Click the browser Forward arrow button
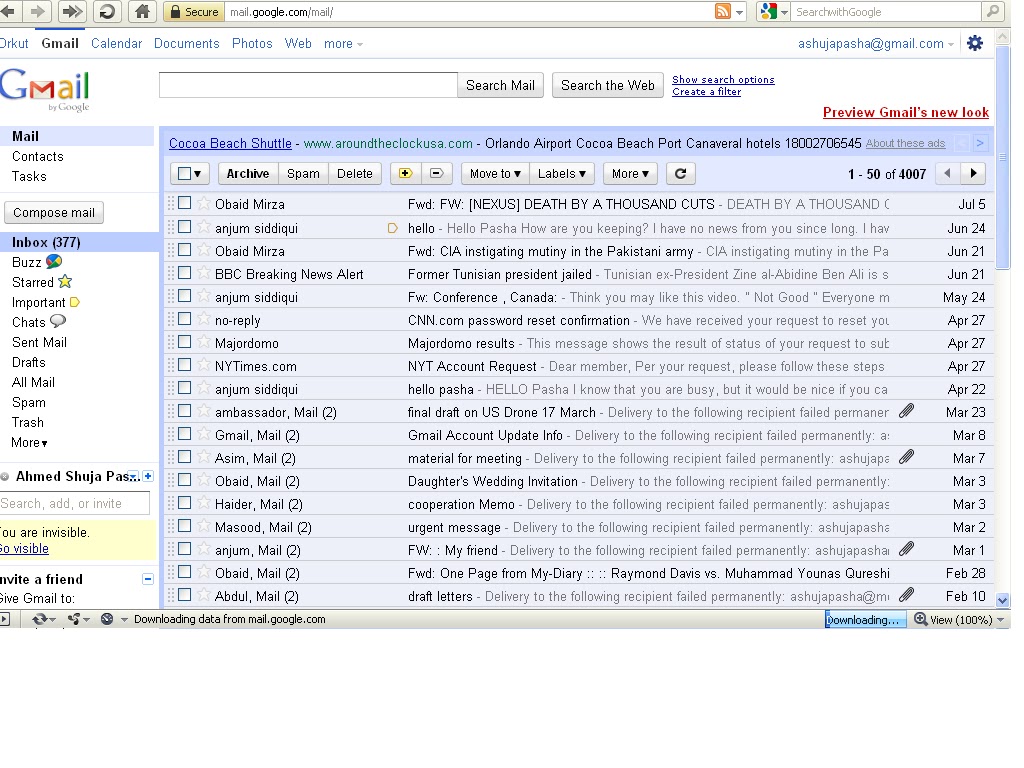This screenshot has height=768, width=1024. [39, 11]
